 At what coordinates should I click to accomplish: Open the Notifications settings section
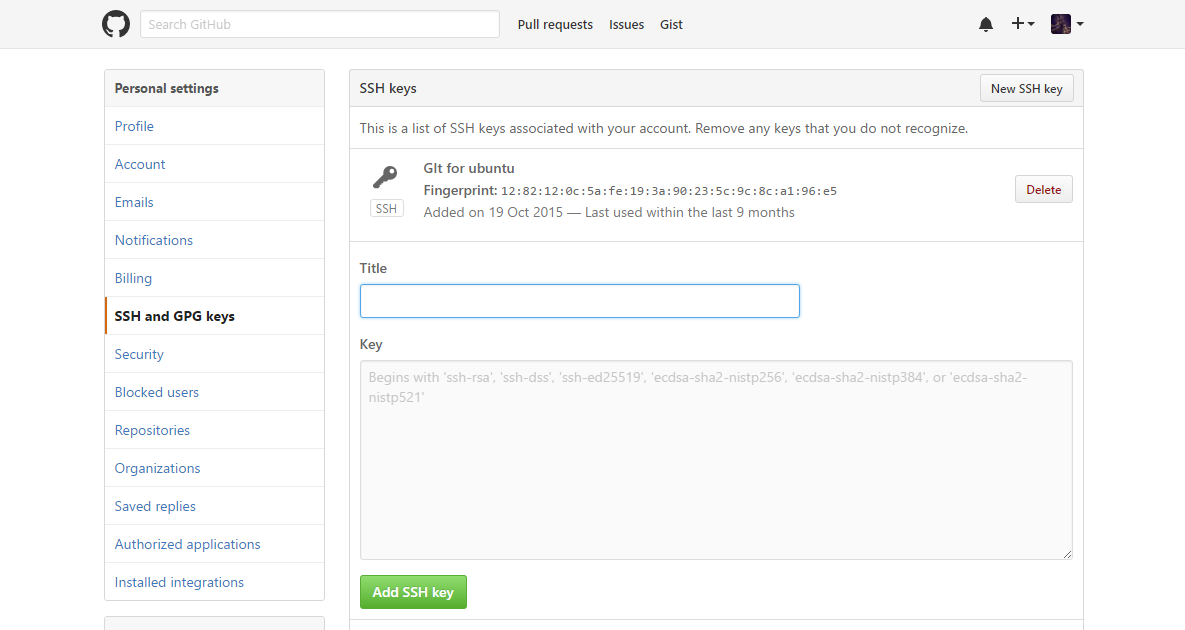point(153,240)
